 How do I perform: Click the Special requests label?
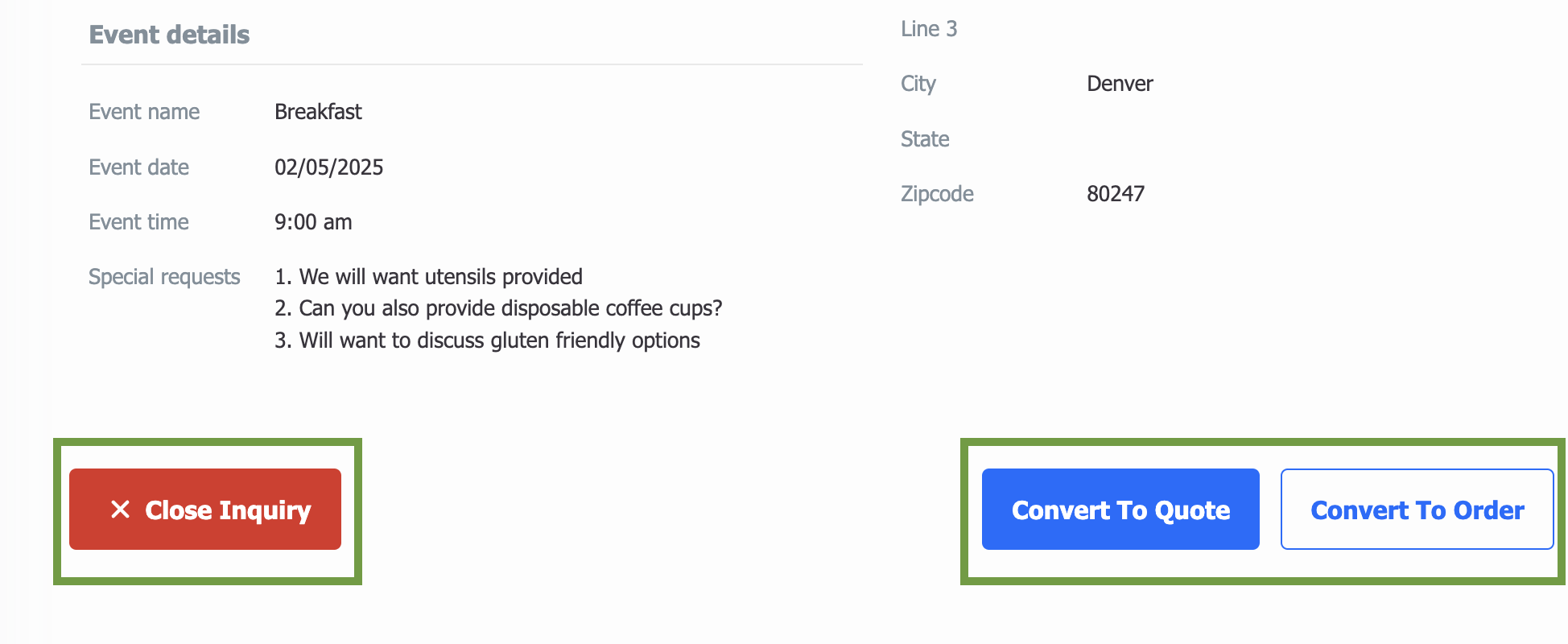point(164,277)
